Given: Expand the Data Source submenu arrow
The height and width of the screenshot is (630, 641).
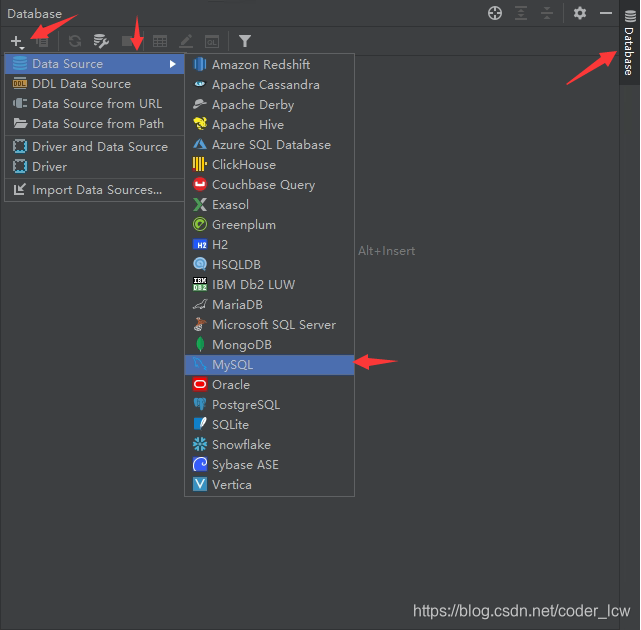Looking at the screenshot, I should [172, 64].
